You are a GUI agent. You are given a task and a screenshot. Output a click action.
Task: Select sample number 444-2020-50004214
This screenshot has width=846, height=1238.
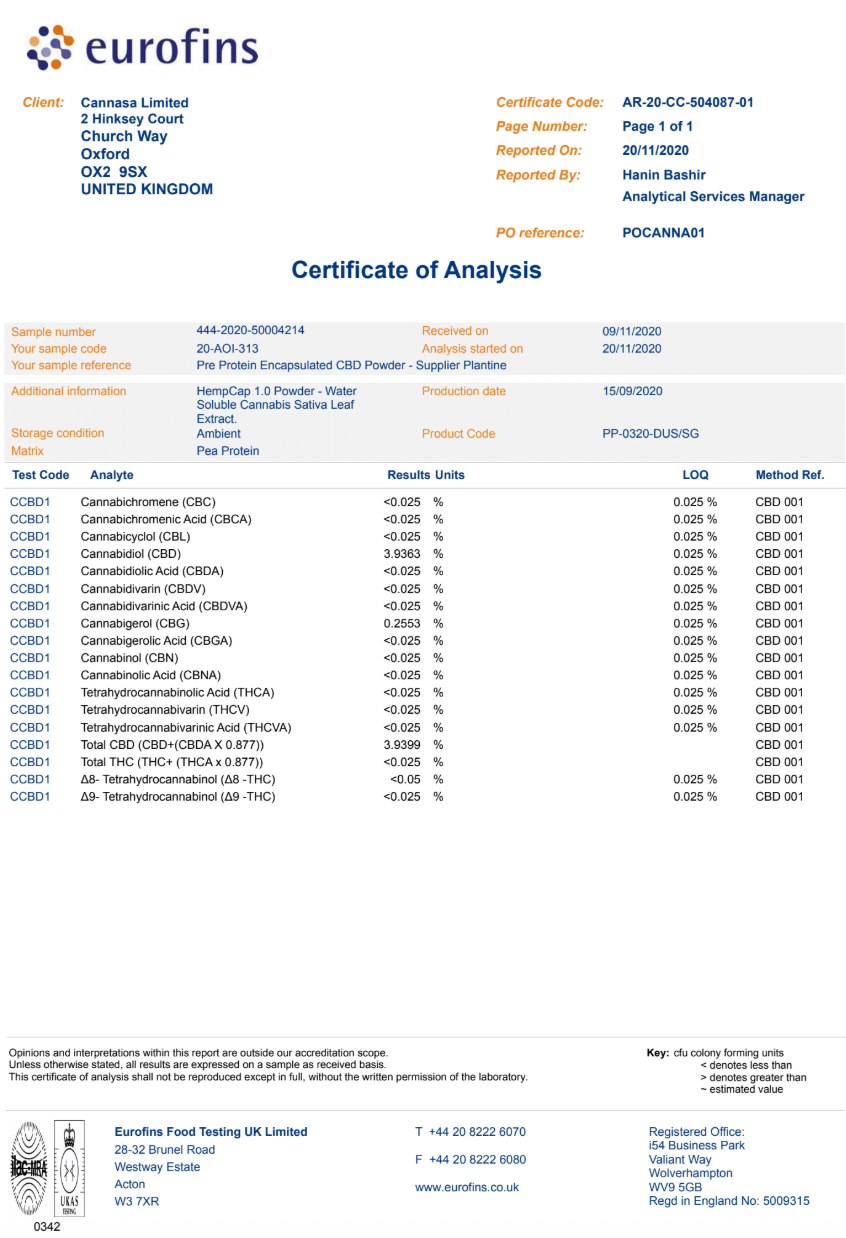tap(250, 331)
